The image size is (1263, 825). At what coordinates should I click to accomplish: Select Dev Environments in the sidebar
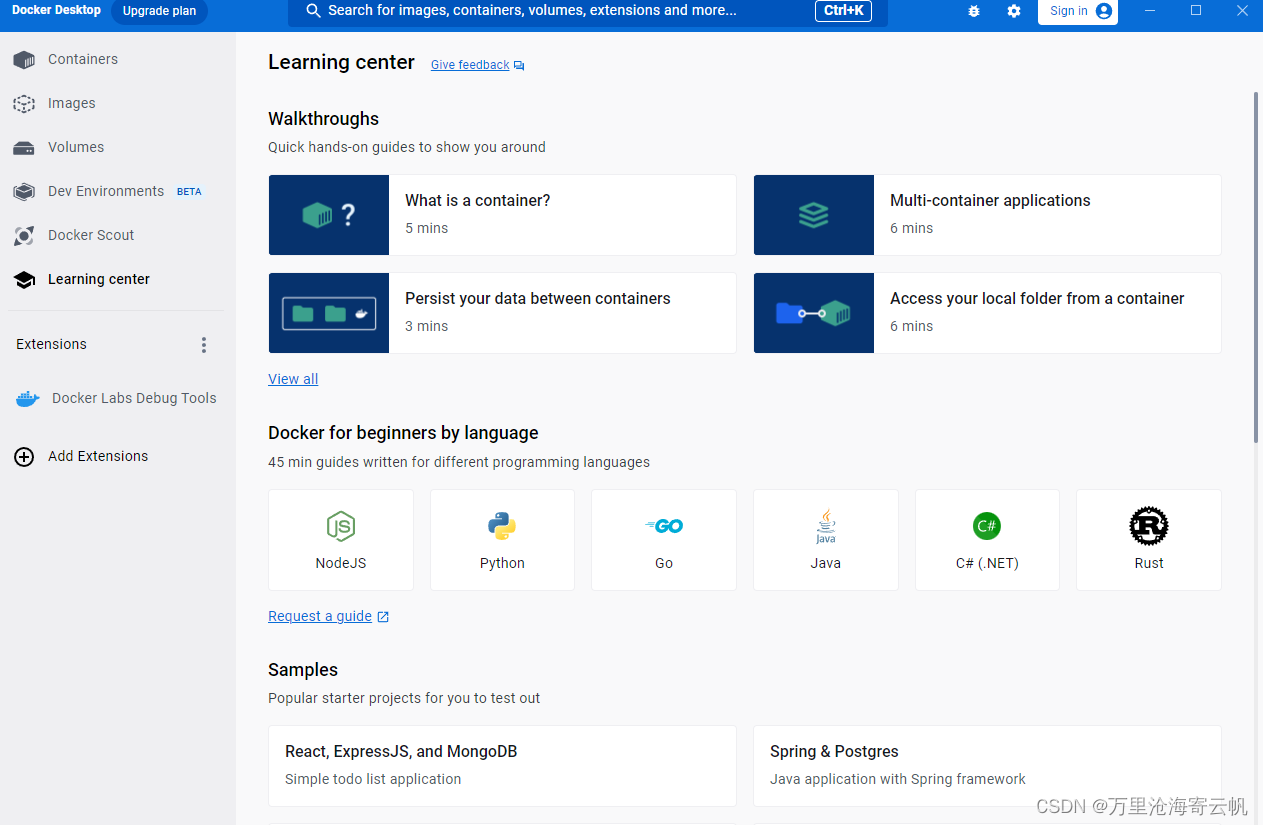point(106,191)
